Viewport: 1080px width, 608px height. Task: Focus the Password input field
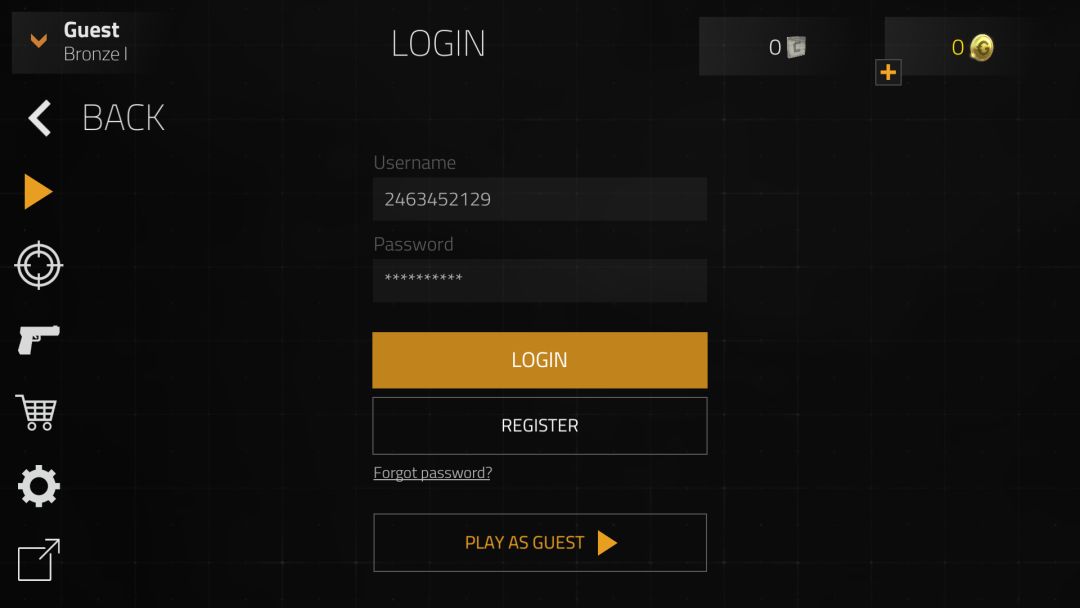point(539,280)
